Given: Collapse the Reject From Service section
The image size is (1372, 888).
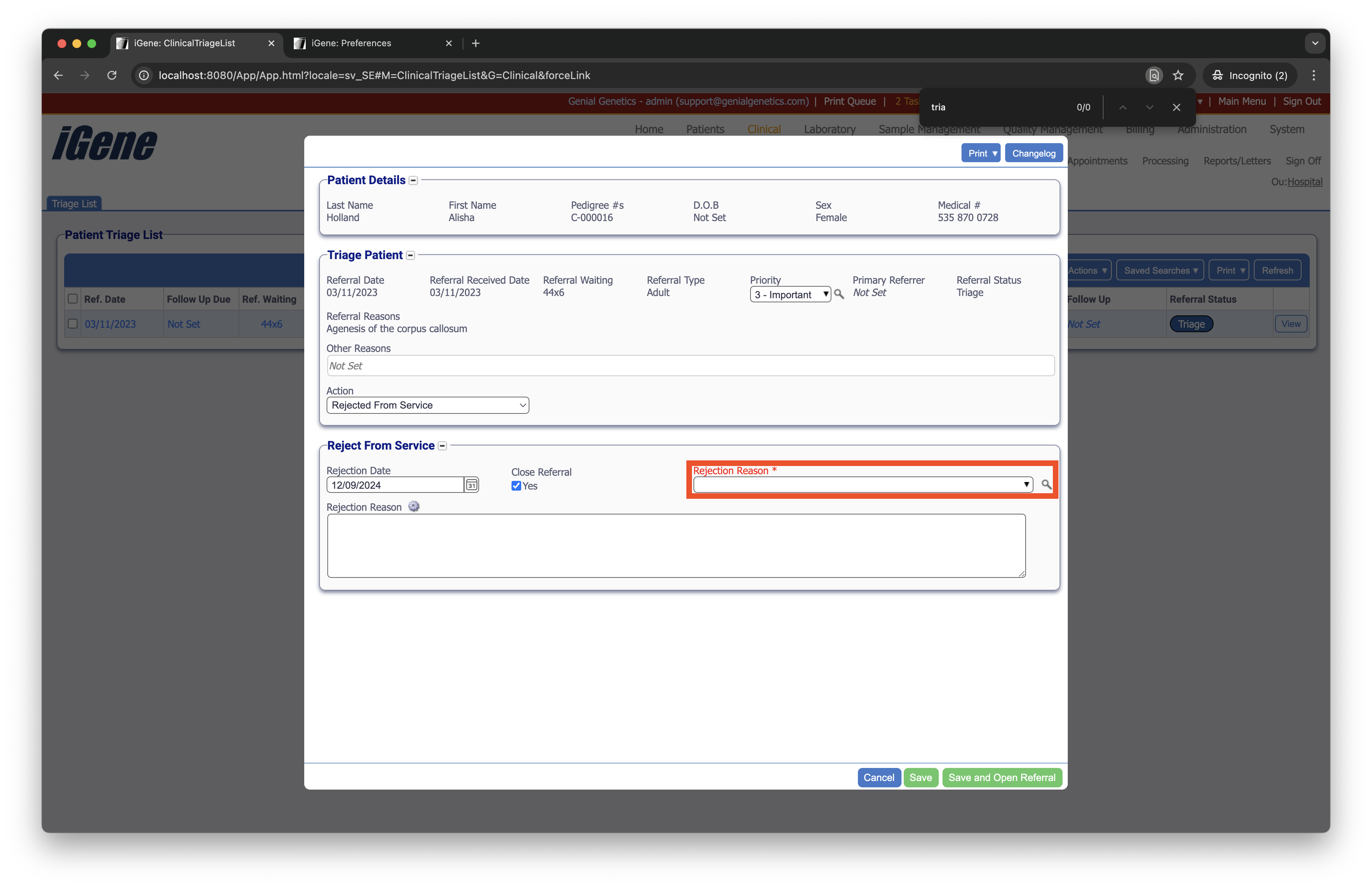Looking at the screenshot, I should 442,446.
